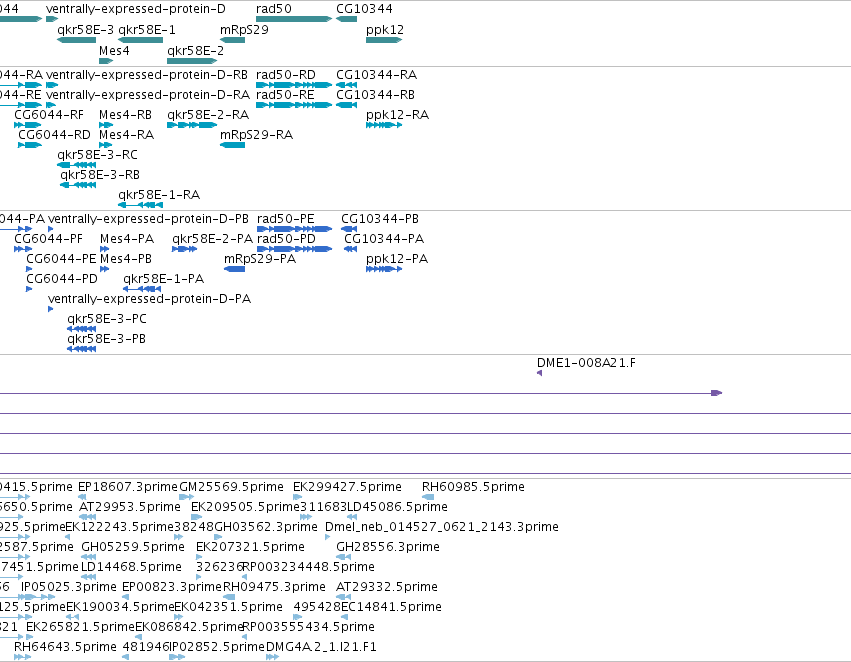
Task: Select the small purple arrow under DME1-008A21.F
Action: tap(539, 373)
